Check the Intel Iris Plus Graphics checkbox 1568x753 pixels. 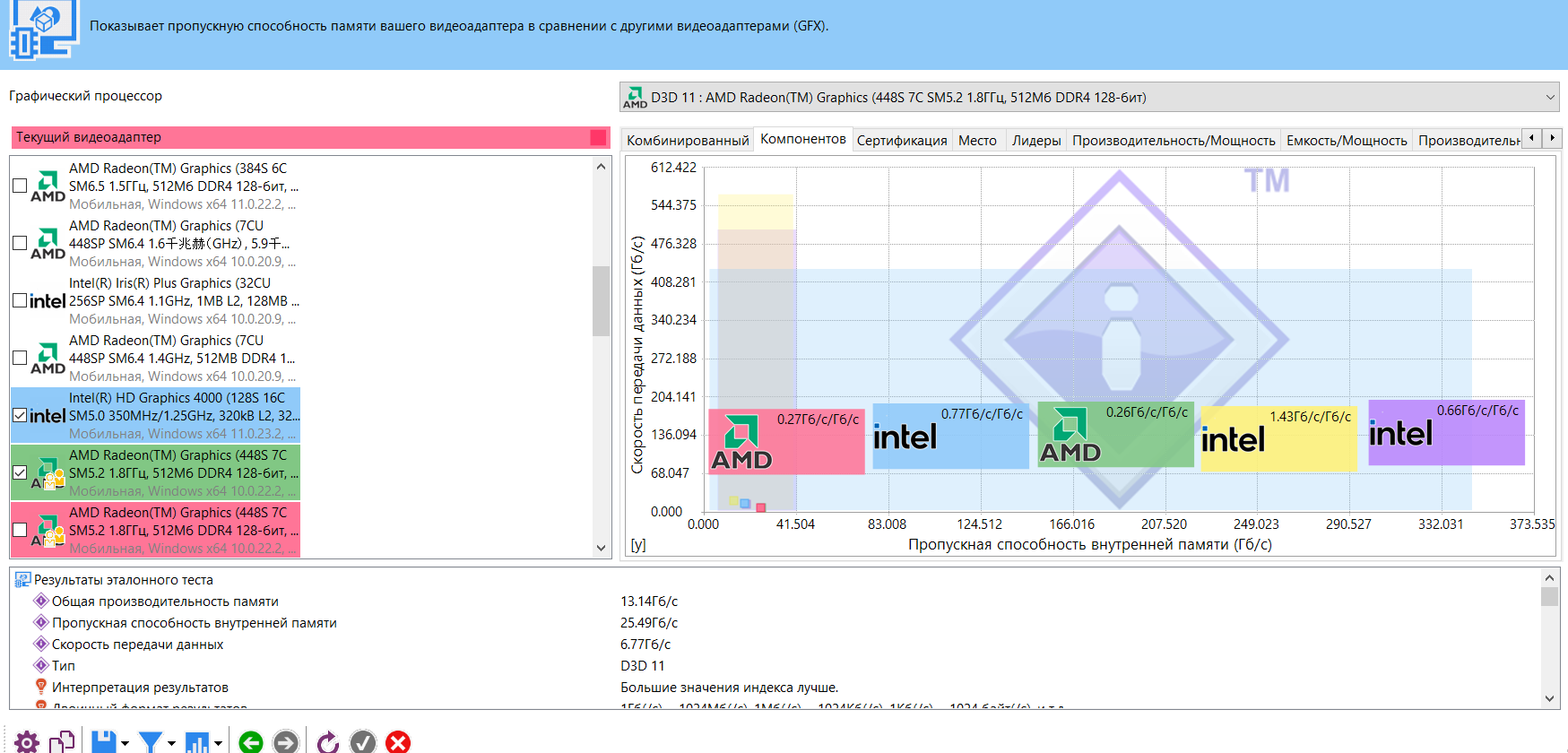(x=20, y=300)
